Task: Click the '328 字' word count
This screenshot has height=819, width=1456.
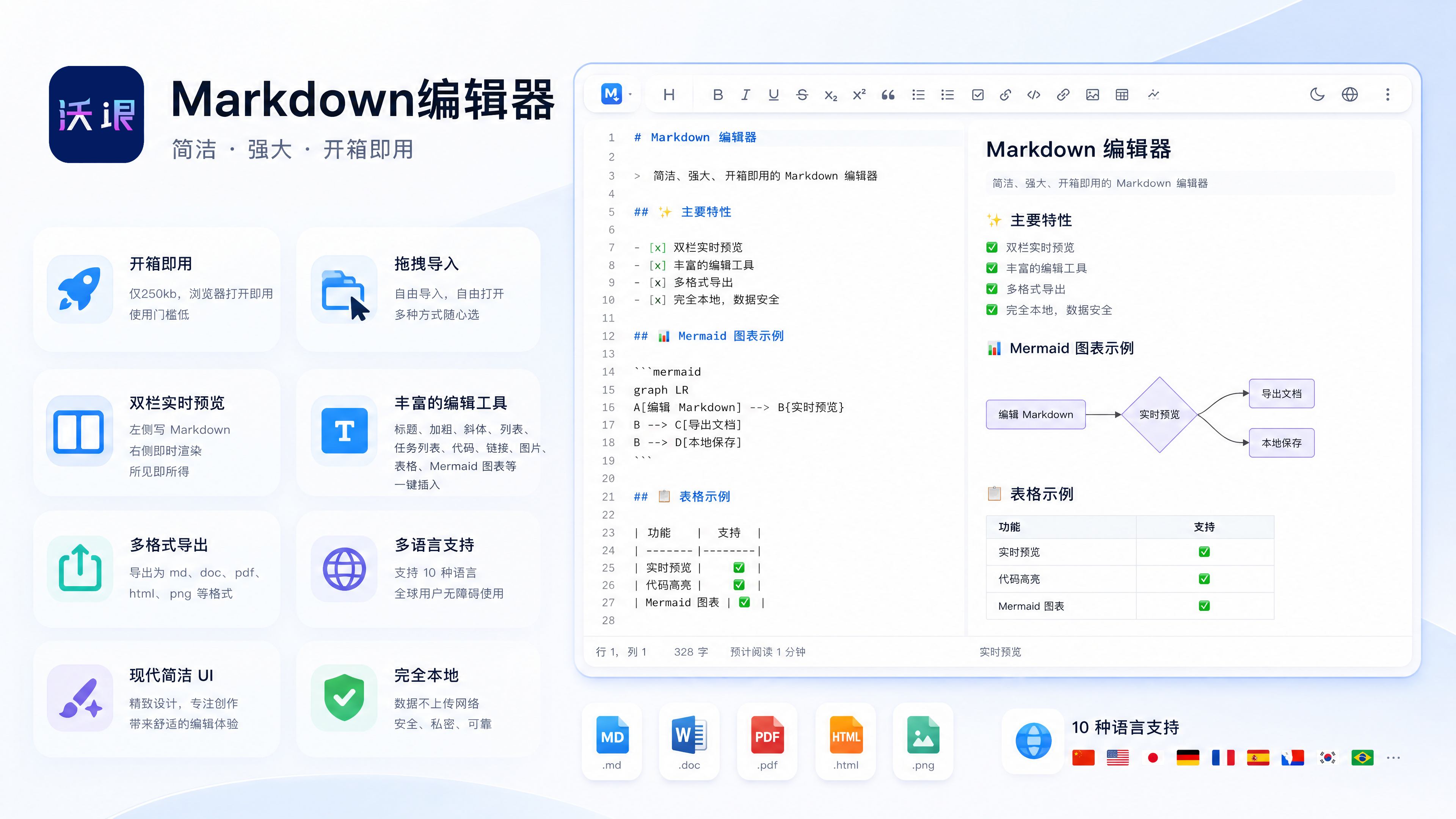Action: pyautogui.click(x=691, y=652)
